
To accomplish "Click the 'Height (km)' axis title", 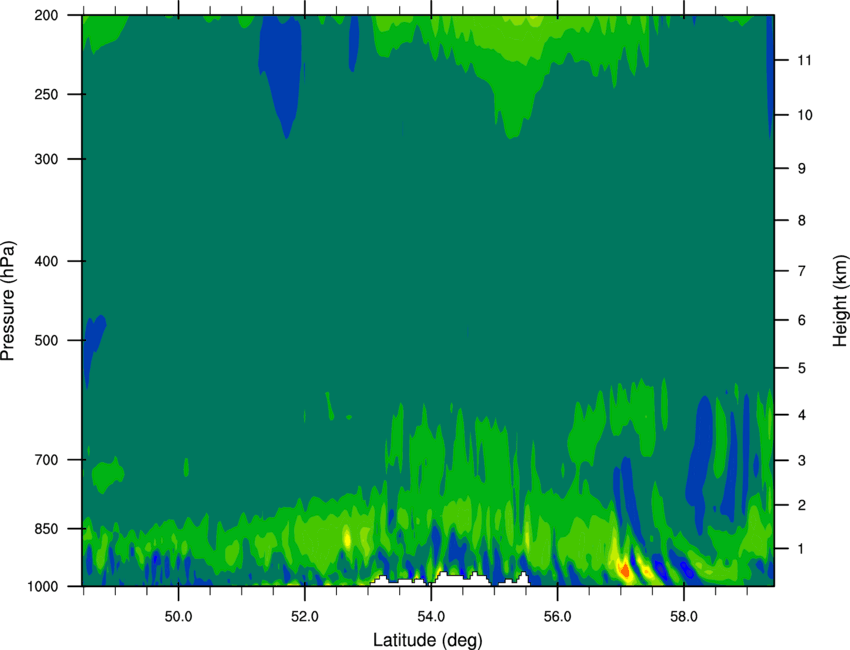I will 840,301.
